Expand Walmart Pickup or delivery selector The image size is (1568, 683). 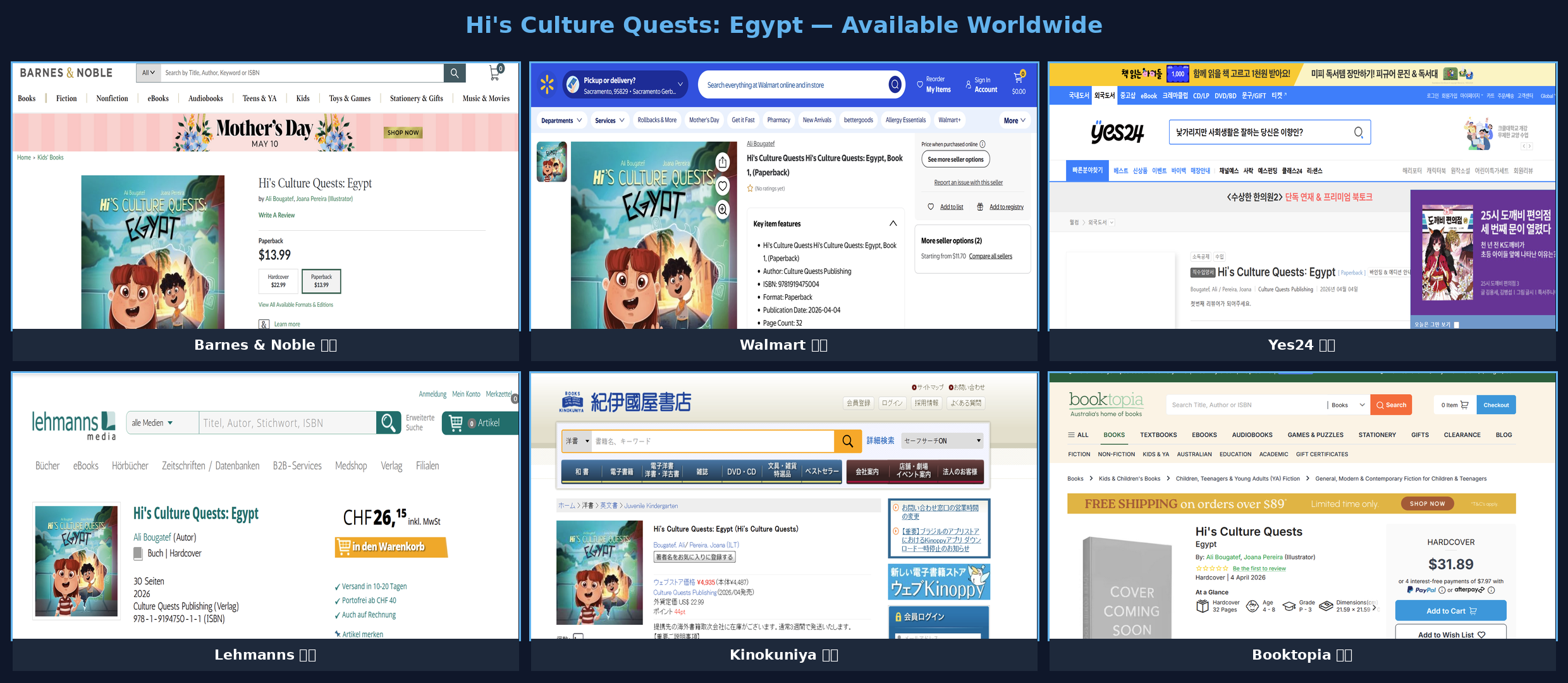point(625,85)
